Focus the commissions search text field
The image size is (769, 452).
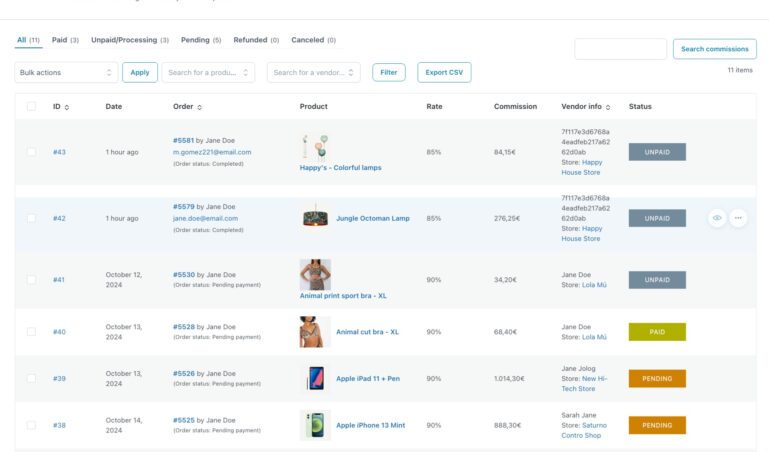click(620, 49)
